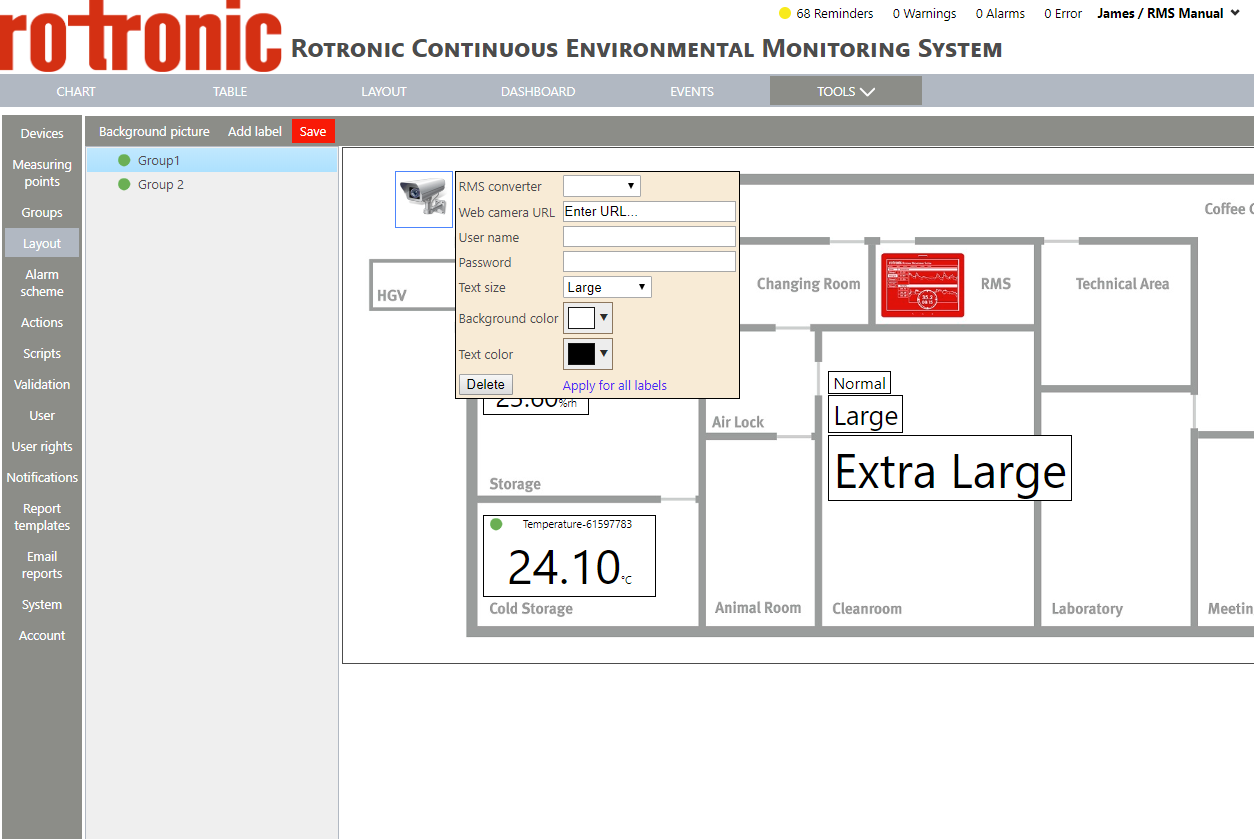This screenshot has height=839, width=1254.
Task: Click Group 2 green status indicator
Action: click(124, 184)
